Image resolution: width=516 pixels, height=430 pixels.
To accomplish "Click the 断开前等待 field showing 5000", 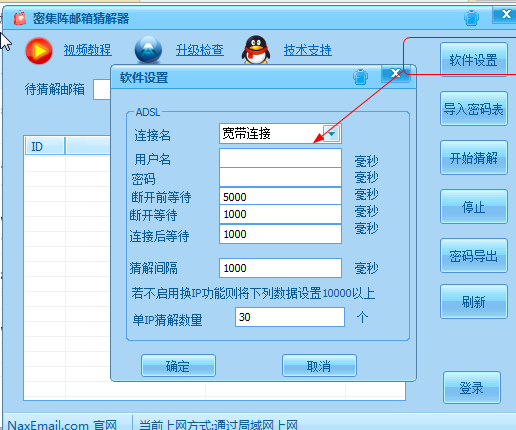I will 280,196.
